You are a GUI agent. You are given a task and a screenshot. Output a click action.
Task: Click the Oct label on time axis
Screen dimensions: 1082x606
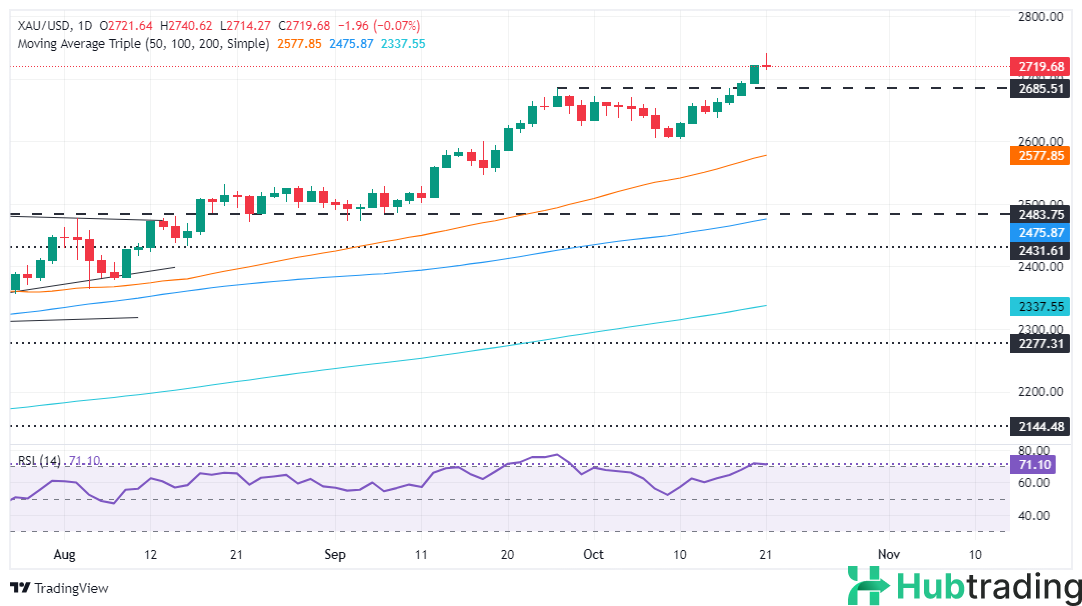click(594, 554)
